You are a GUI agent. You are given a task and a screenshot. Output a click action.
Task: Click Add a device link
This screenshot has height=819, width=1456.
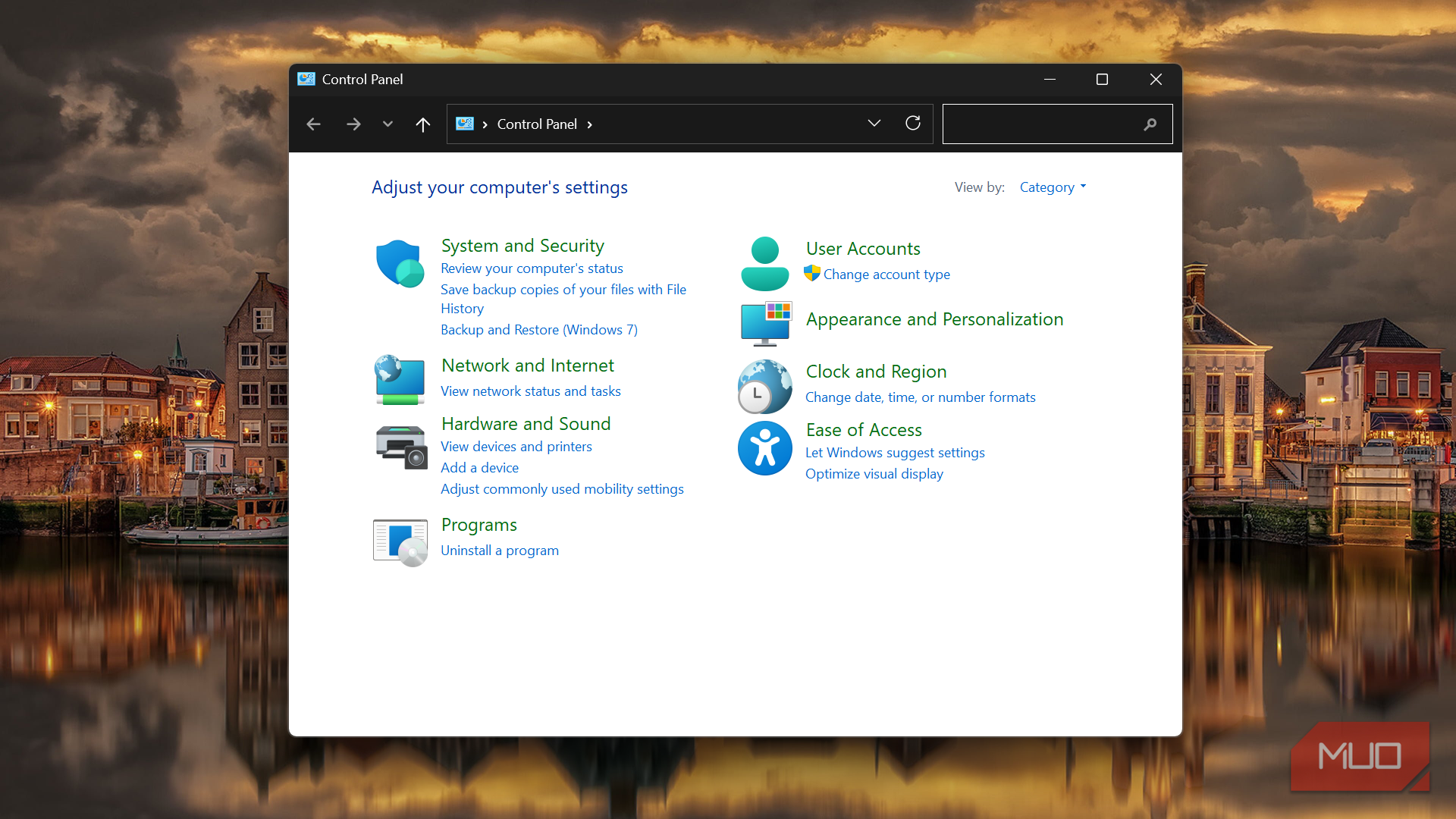(480, 468)
